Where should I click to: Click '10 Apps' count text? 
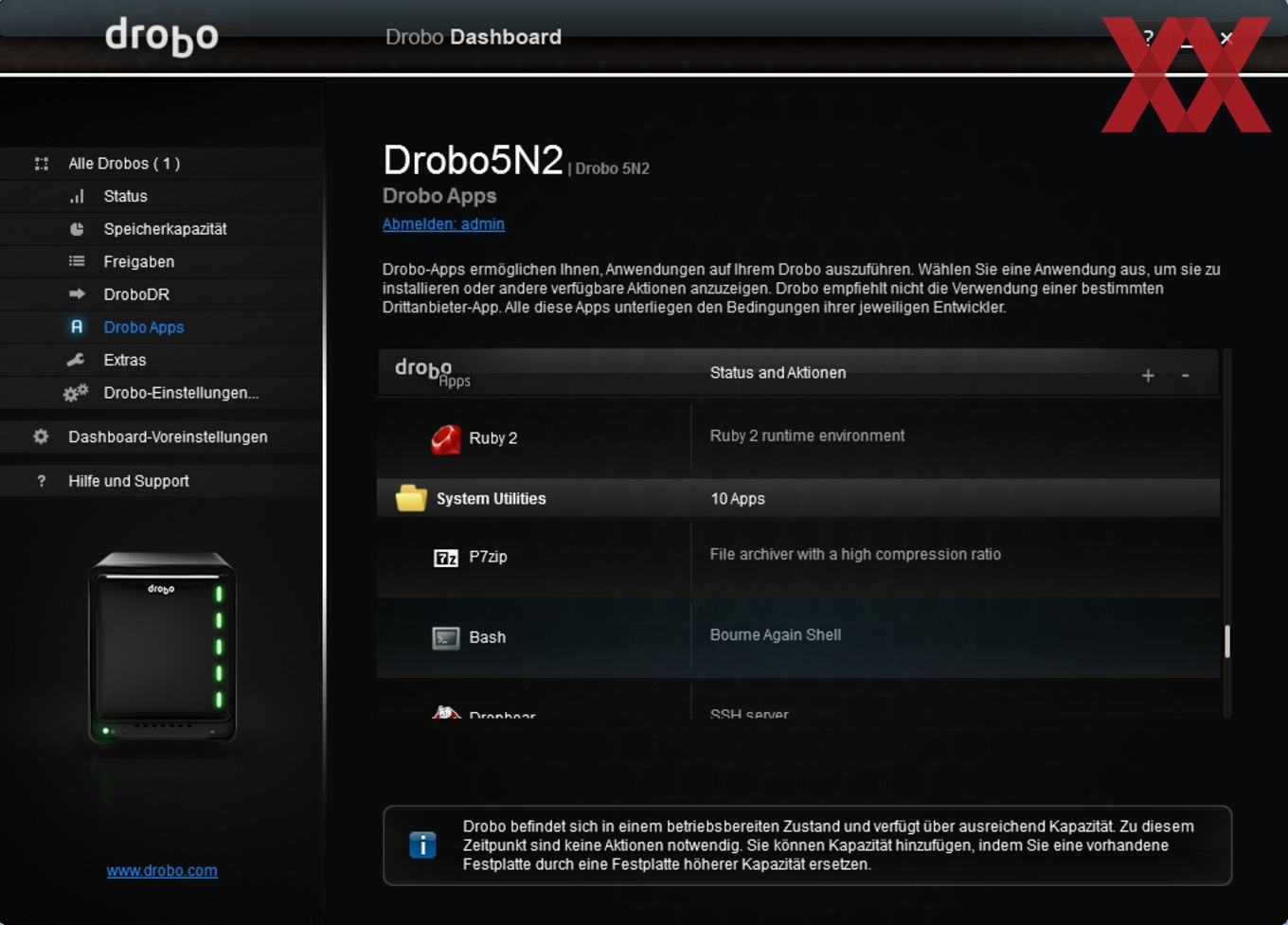738,498
